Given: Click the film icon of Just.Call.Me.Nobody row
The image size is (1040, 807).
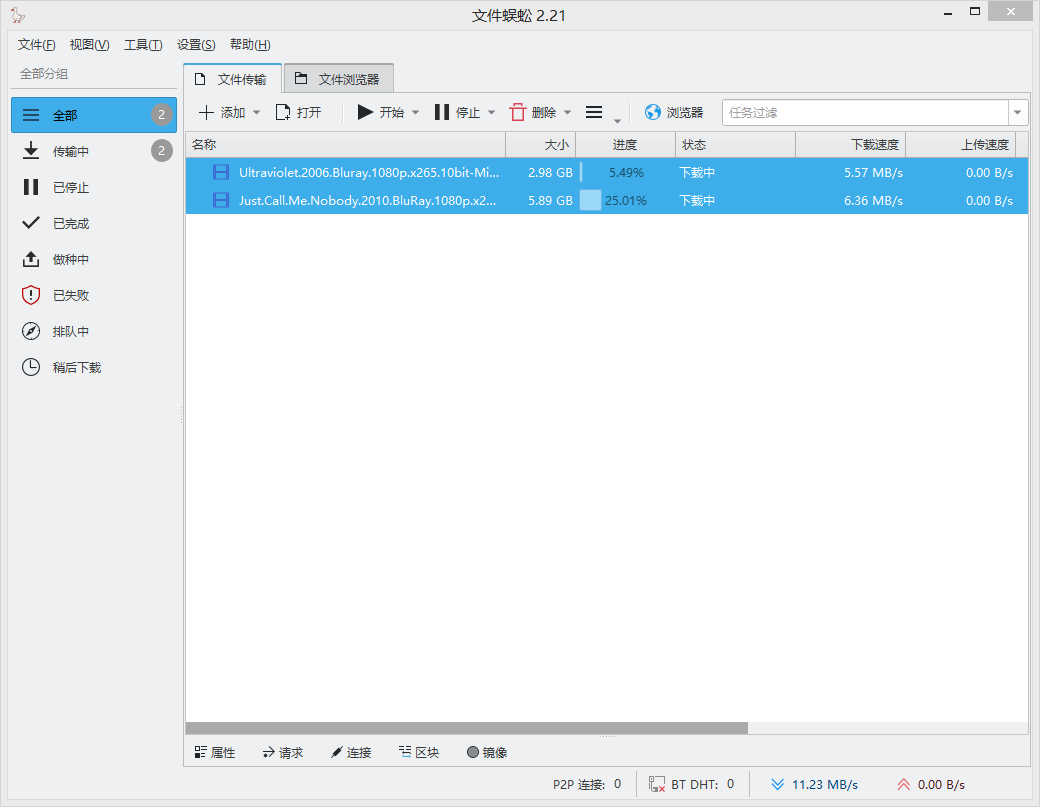Looking at the screenshot, I should pyautogui.click(x=221, y=200).
